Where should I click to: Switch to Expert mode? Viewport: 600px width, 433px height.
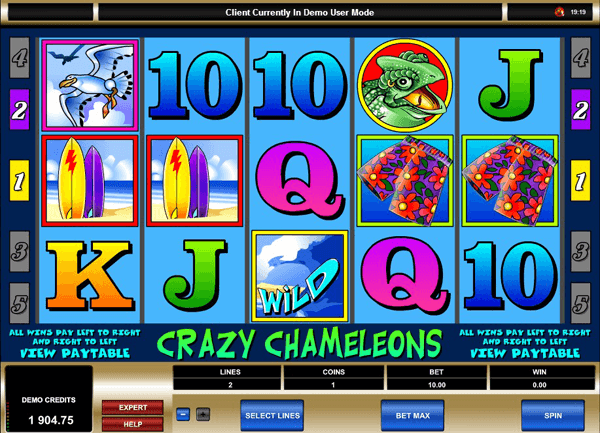(133, 407)
